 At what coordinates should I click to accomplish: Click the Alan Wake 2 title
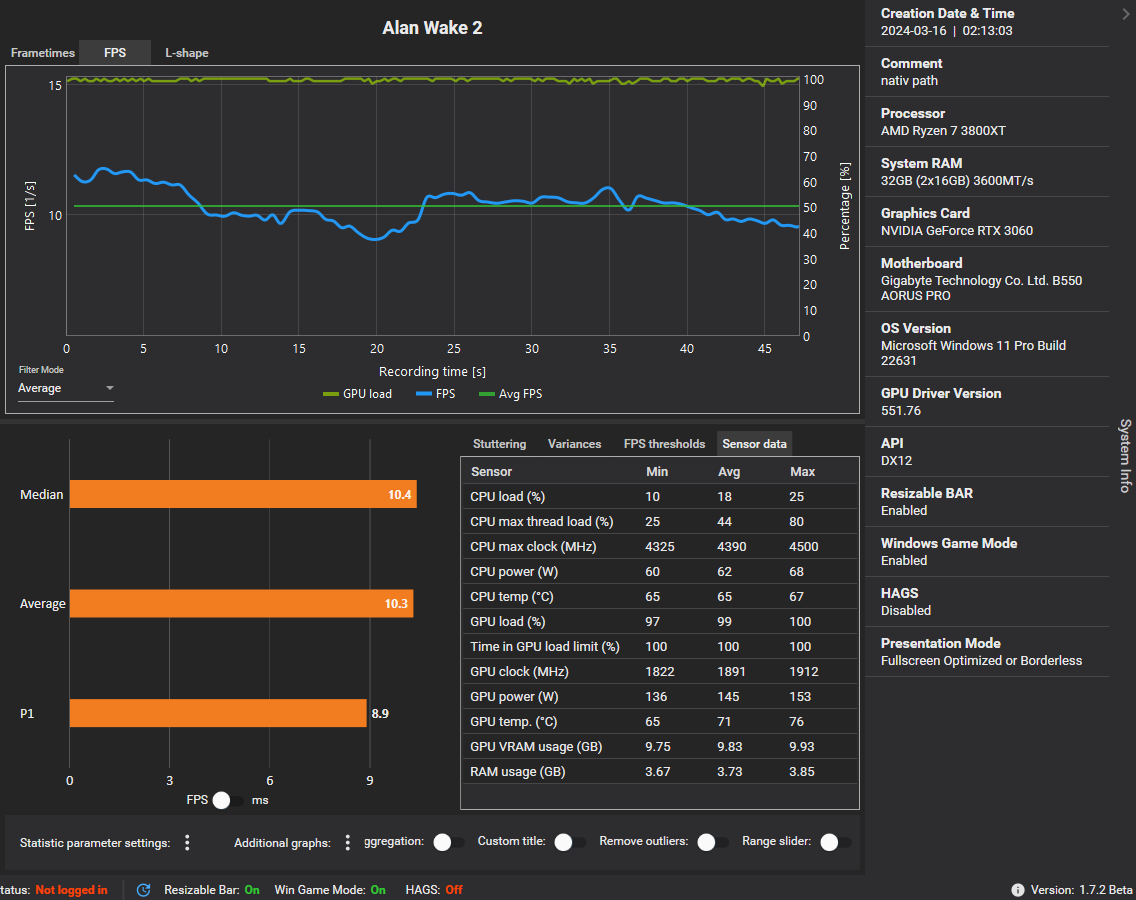432,28
